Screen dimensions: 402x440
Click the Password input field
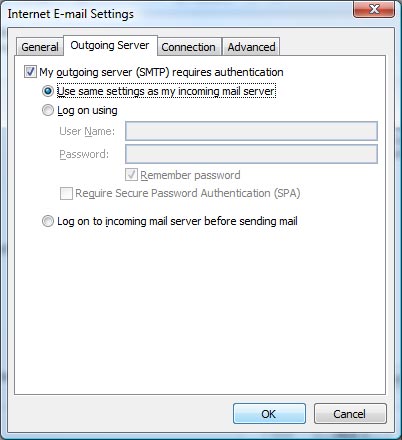[x=251, y=154]
